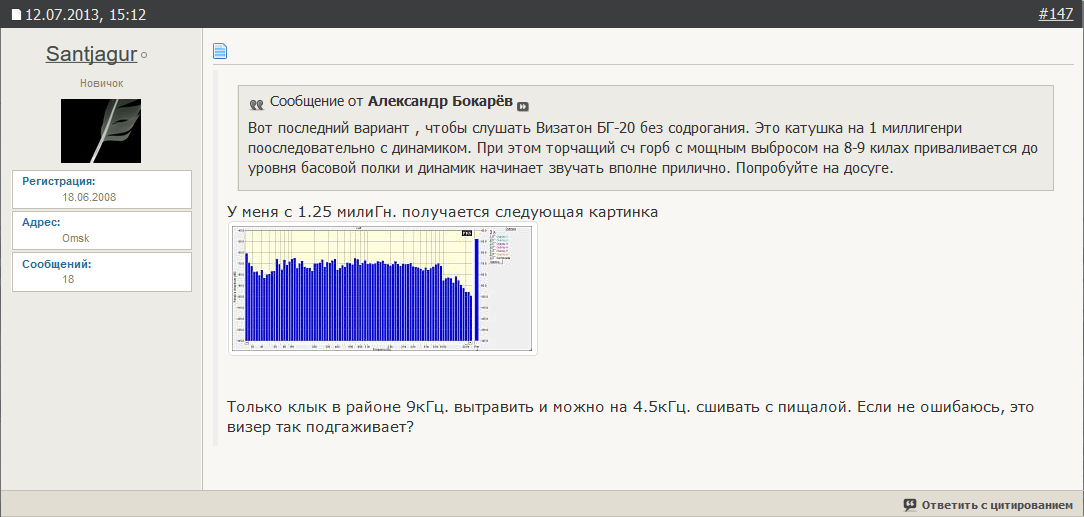This screenshot has width=1084, height=517.
Task: Click the view-original-post arrow after Александр Бокарёв
Action: pyautogui.click(x=523, y=106)
